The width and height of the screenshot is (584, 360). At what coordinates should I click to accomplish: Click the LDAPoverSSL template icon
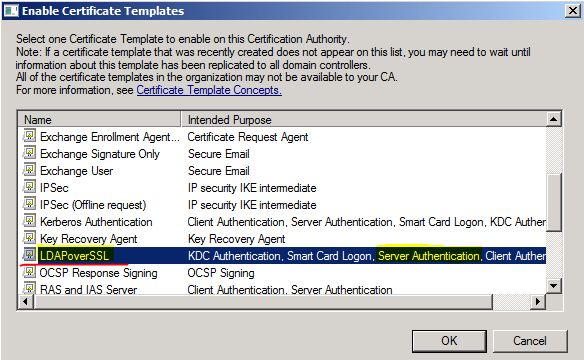[29, 255]
